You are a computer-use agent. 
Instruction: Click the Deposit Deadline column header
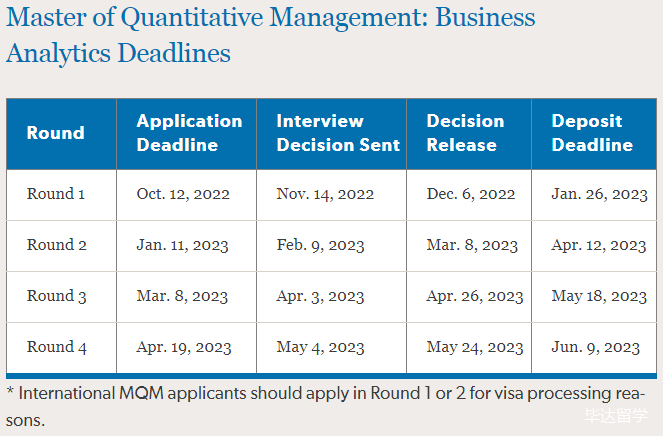click(592, 133)
